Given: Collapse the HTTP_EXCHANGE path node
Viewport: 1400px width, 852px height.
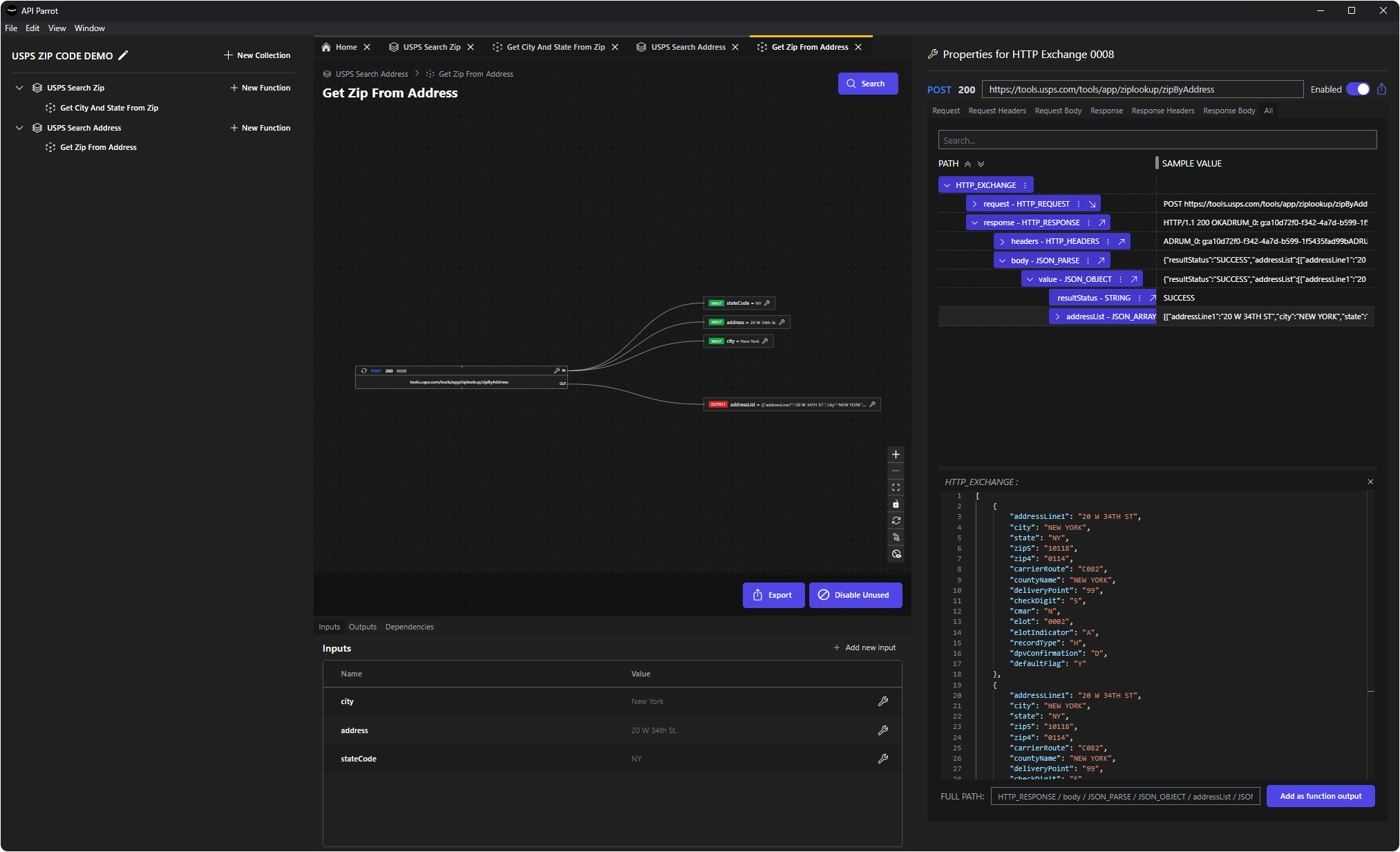Looking at the screenshot, I should (947, 185).
